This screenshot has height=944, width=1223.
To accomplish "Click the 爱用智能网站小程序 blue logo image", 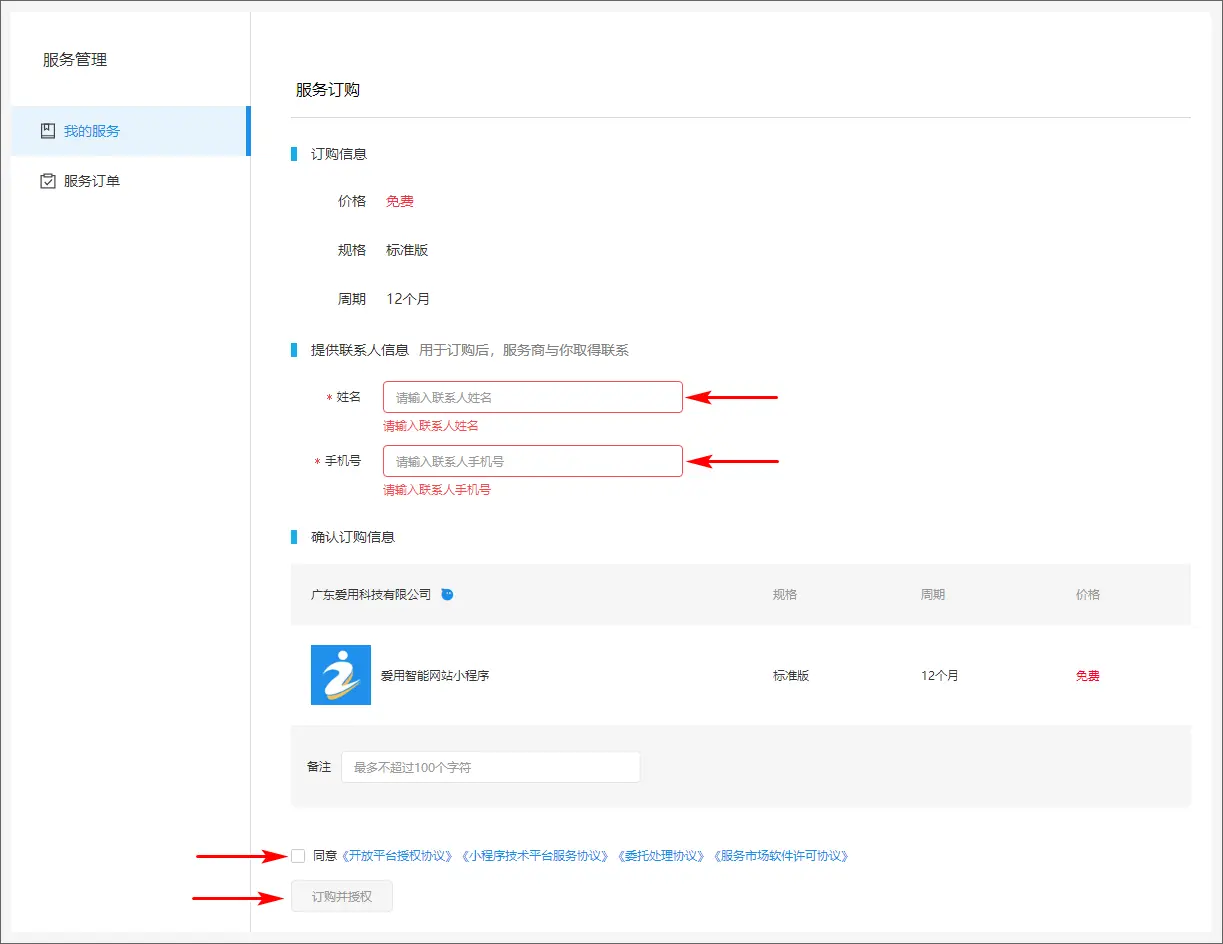I will [x=340, y=675].
